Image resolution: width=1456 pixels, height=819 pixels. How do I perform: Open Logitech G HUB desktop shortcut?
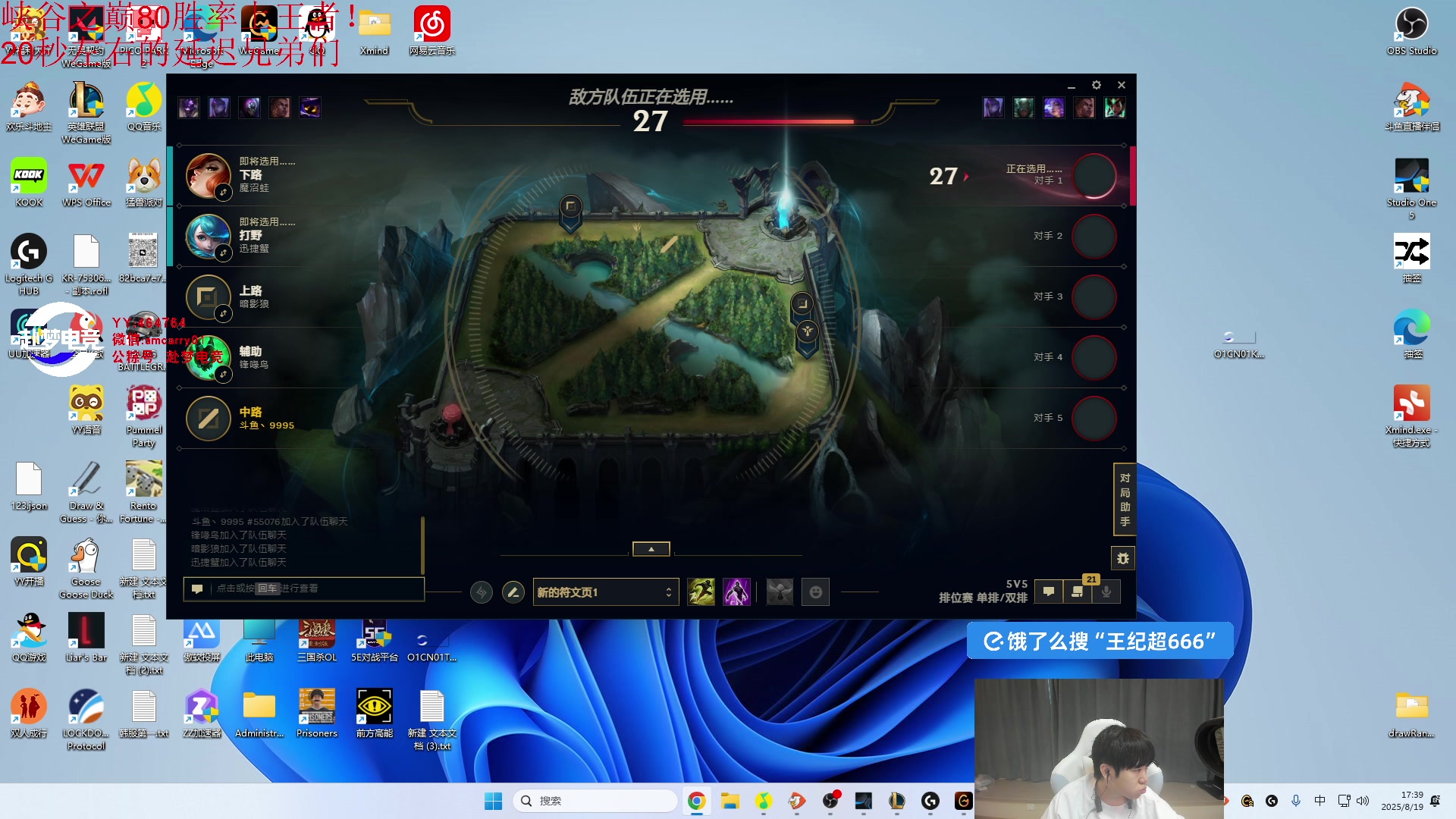pos(29,265)
